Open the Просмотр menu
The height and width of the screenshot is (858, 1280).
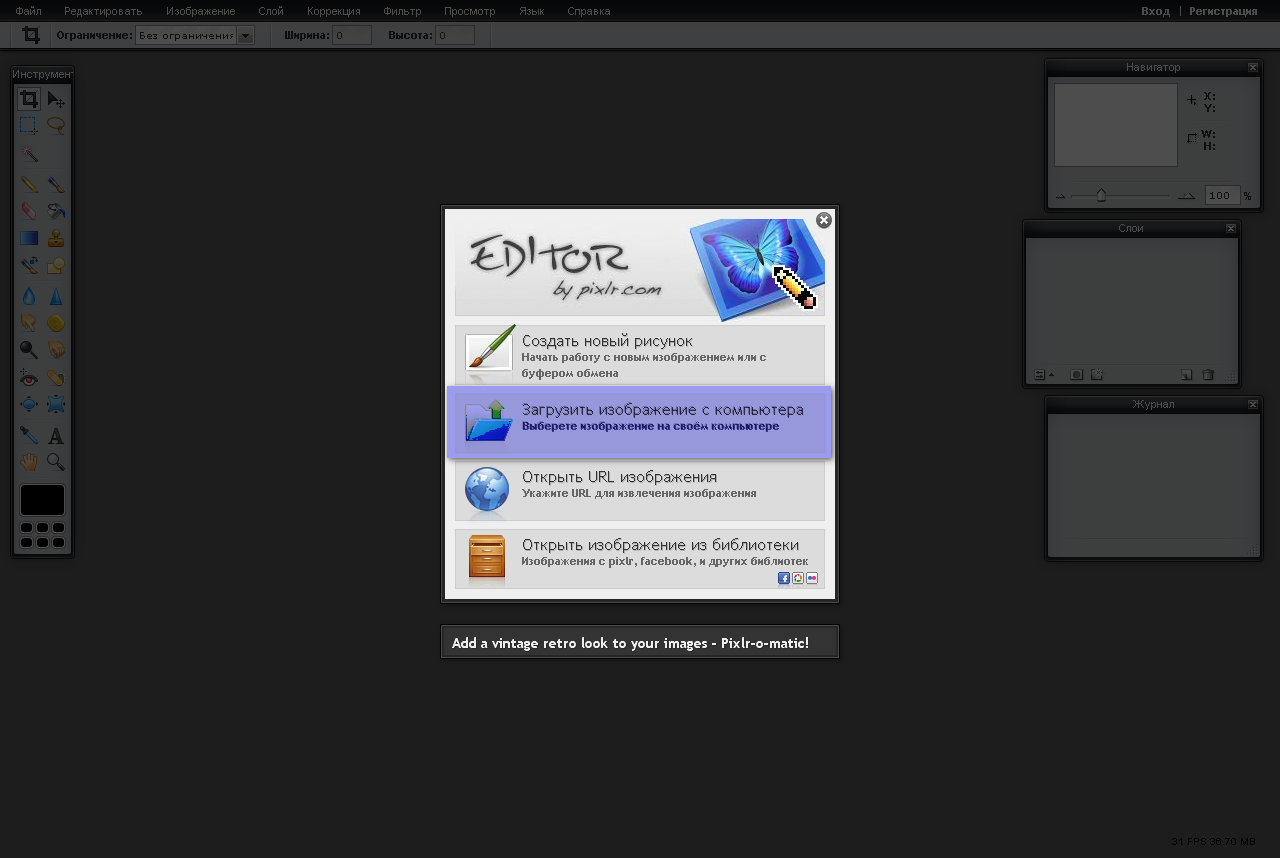coord(470,11)
